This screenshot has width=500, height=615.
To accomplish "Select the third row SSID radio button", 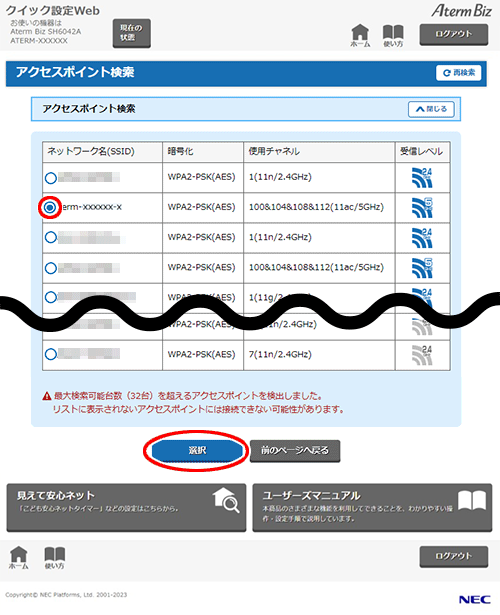I will tap(51, 237).
